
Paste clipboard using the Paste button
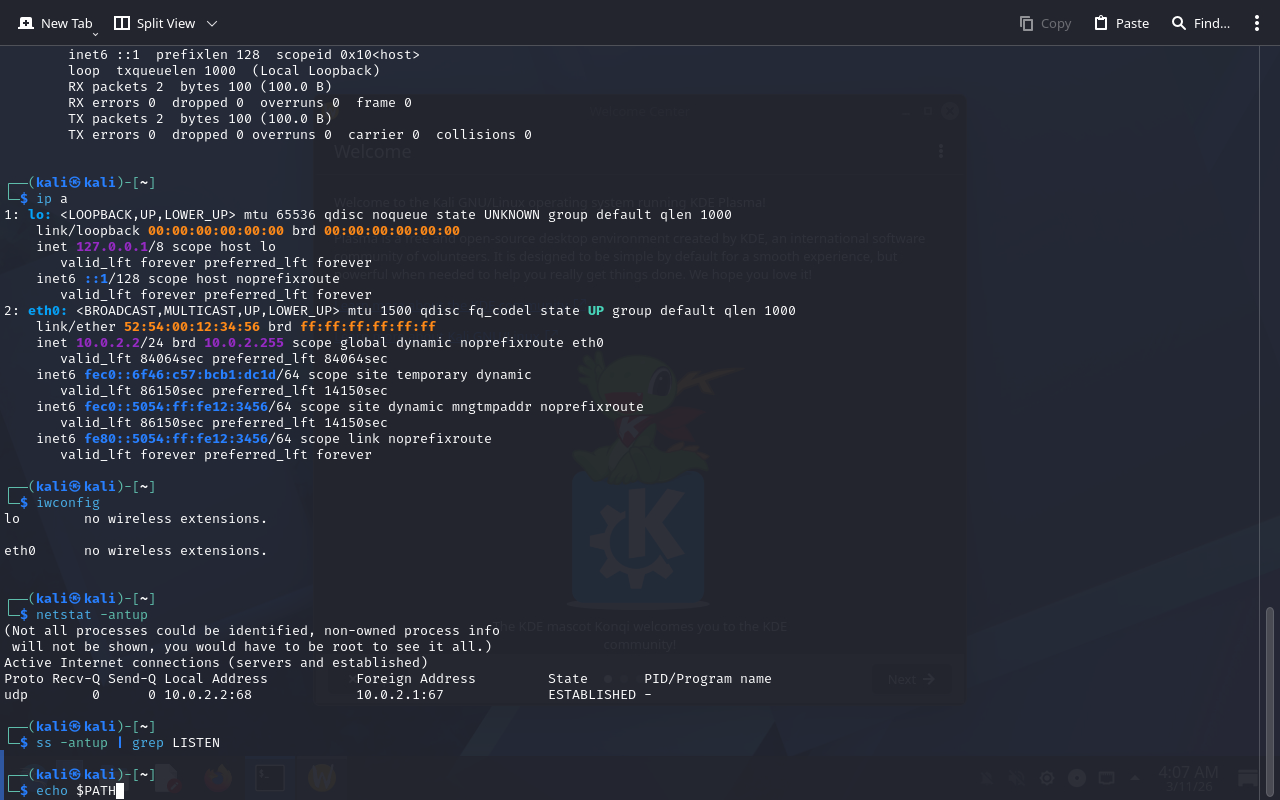click(1121, 23)
